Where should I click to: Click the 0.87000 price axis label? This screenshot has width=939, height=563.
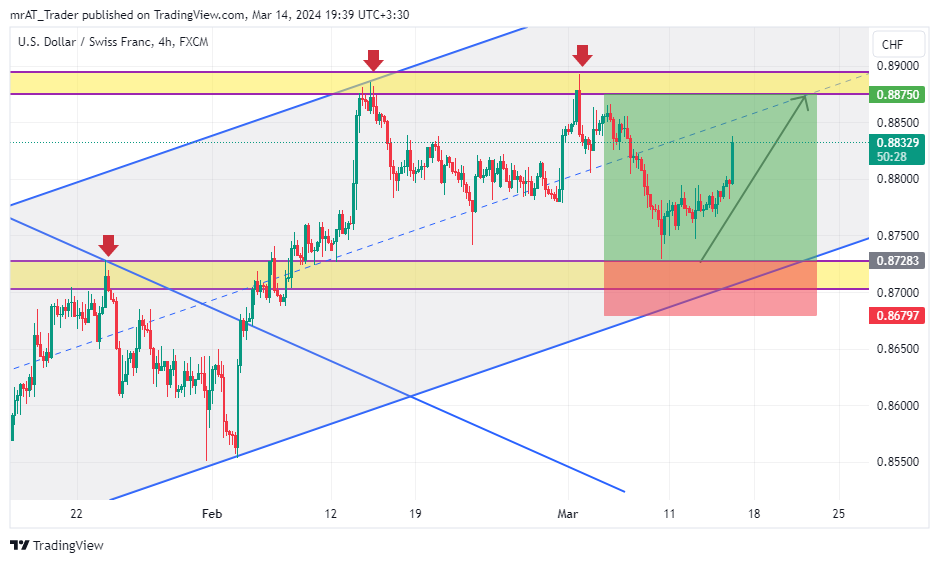(x=898, y=292)
